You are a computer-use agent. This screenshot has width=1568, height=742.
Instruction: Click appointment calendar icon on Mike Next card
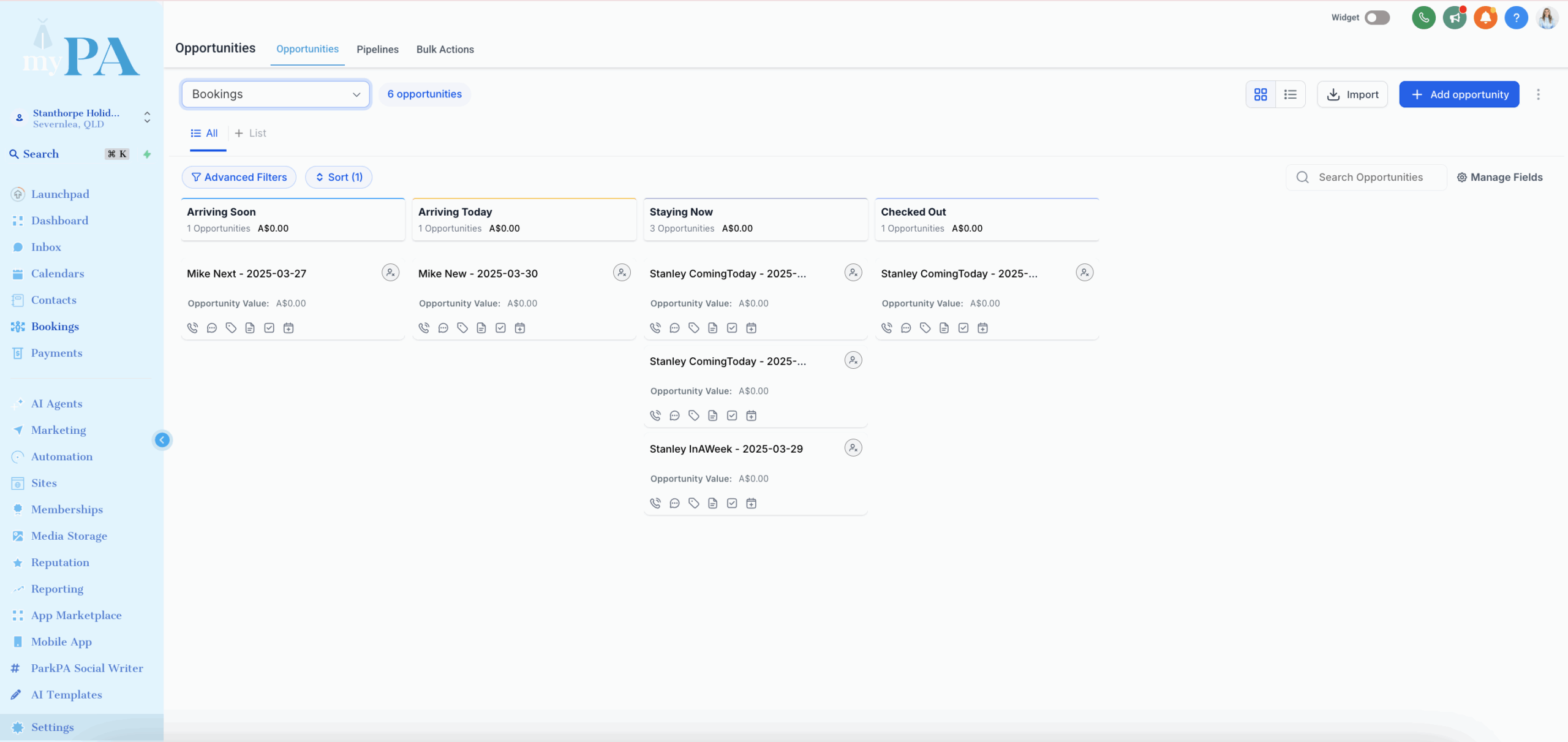tap(288, 328)
